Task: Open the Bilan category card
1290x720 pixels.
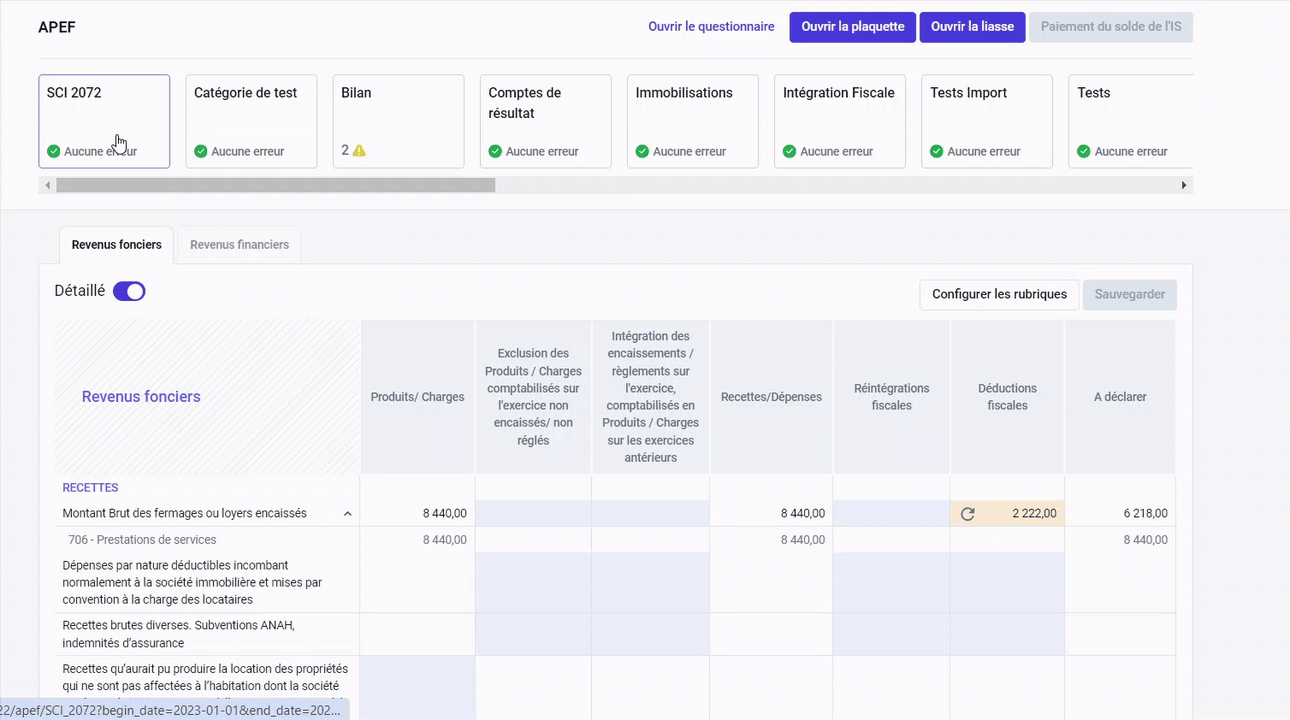Action: click(x=398, y=121)
